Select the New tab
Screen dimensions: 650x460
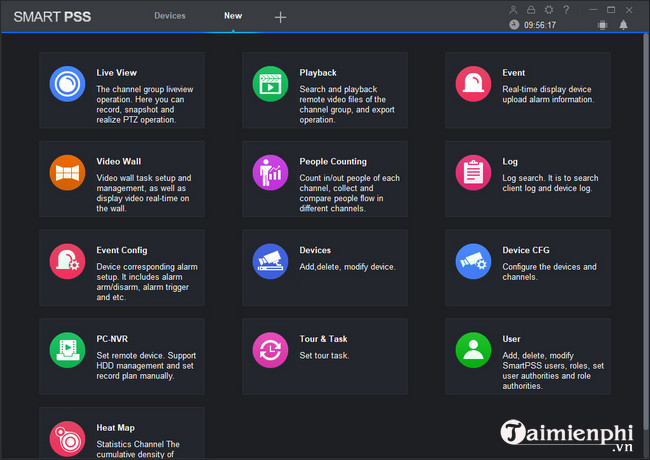(232, 16)
